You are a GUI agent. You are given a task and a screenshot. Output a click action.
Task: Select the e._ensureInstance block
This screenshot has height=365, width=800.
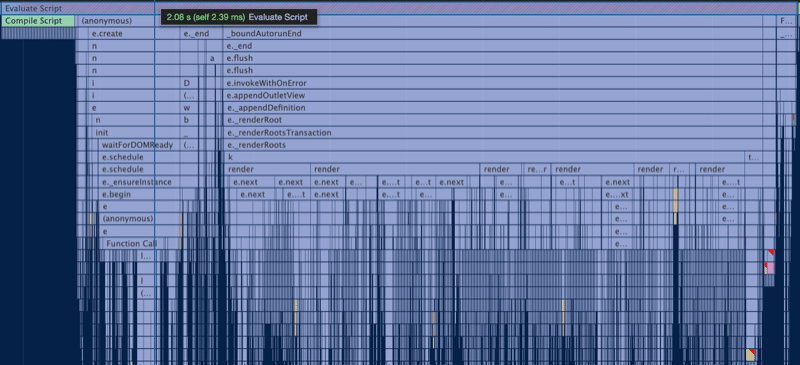click(139, 182)
